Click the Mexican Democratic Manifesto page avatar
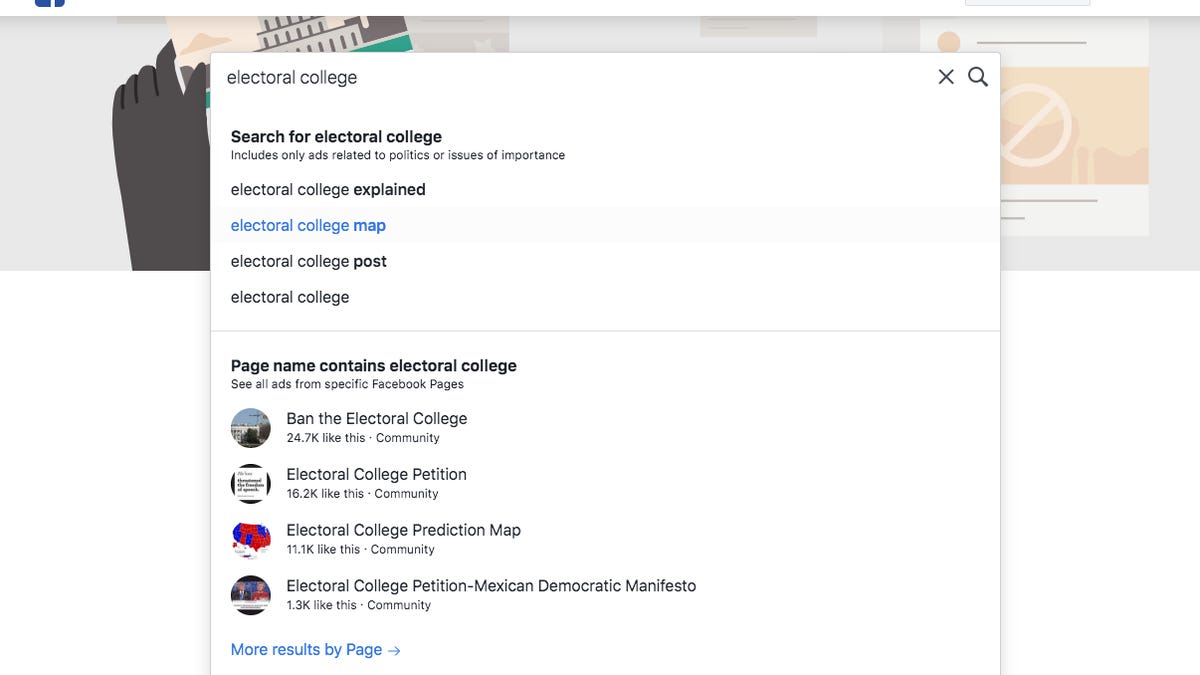Screen dimensions: 1200x675 coord(250,595)
